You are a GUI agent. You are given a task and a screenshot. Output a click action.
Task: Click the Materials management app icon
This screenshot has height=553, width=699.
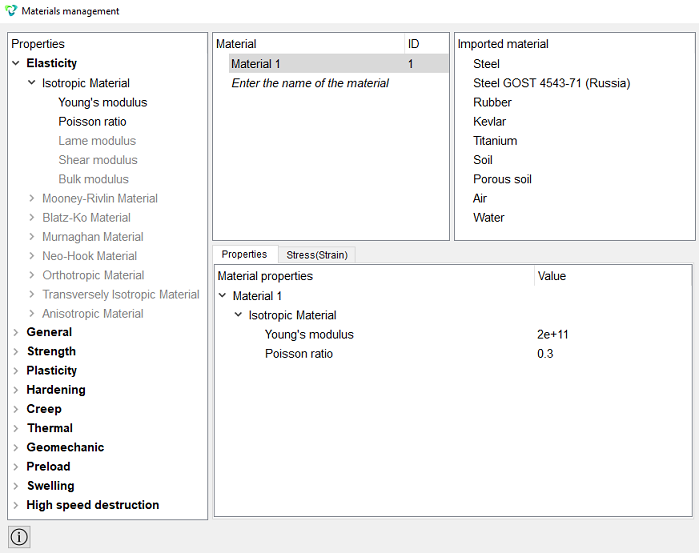pos(11,10)
